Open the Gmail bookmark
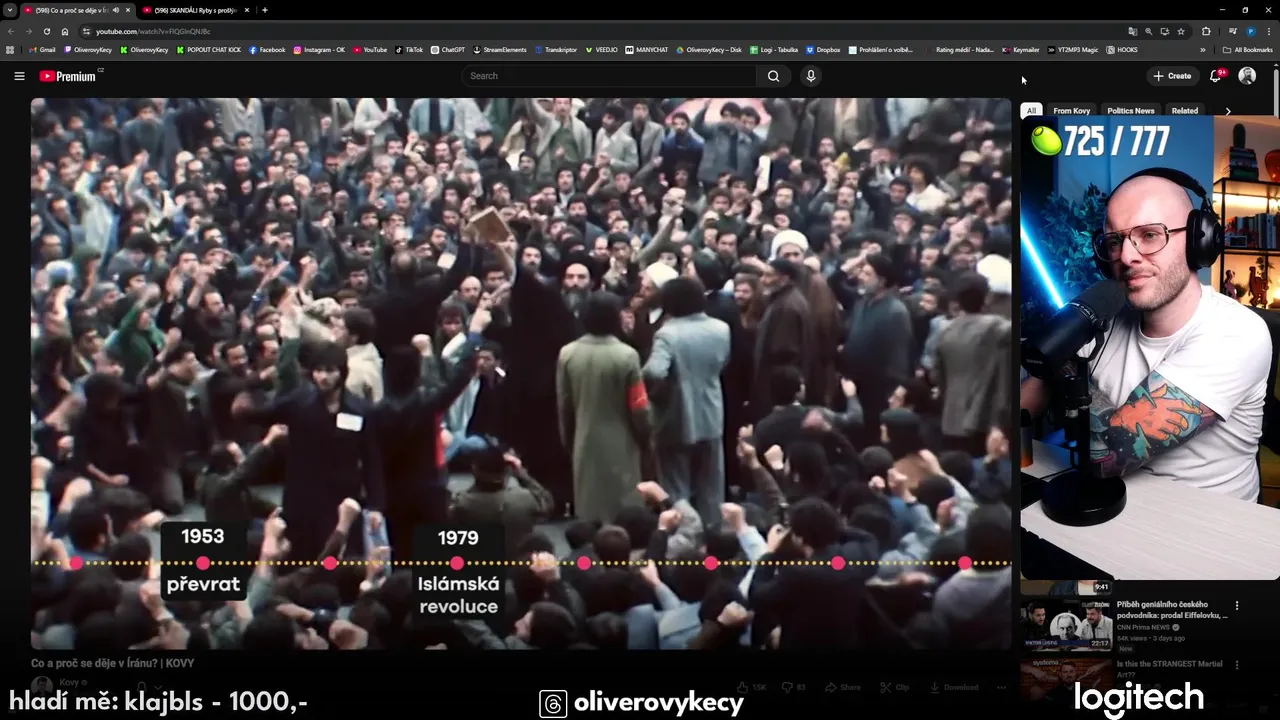Viewport: 1280px width, 720px height. 42,50
